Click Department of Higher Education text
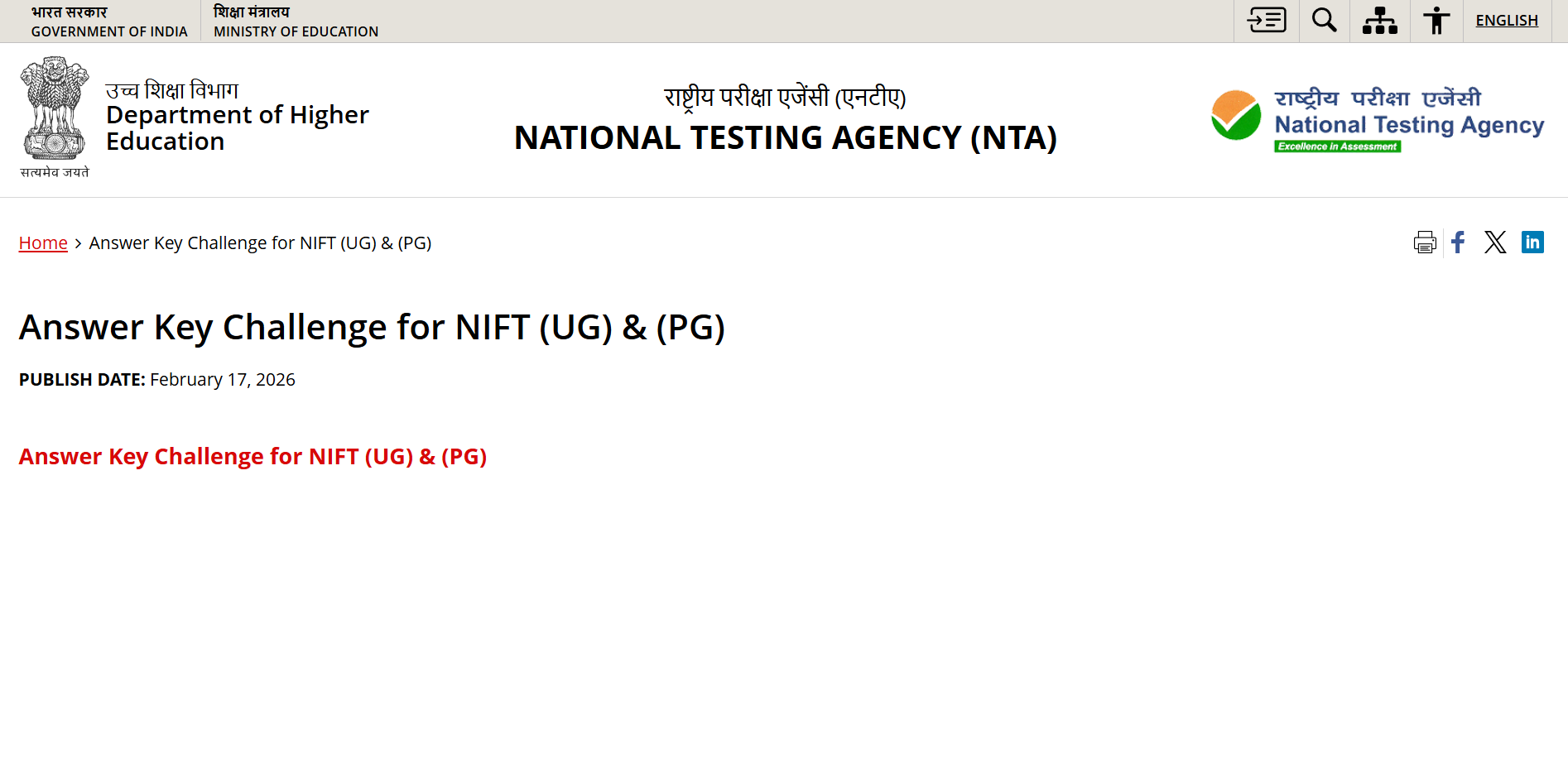Screen dimensions: 1568x773 click(237, 127)
